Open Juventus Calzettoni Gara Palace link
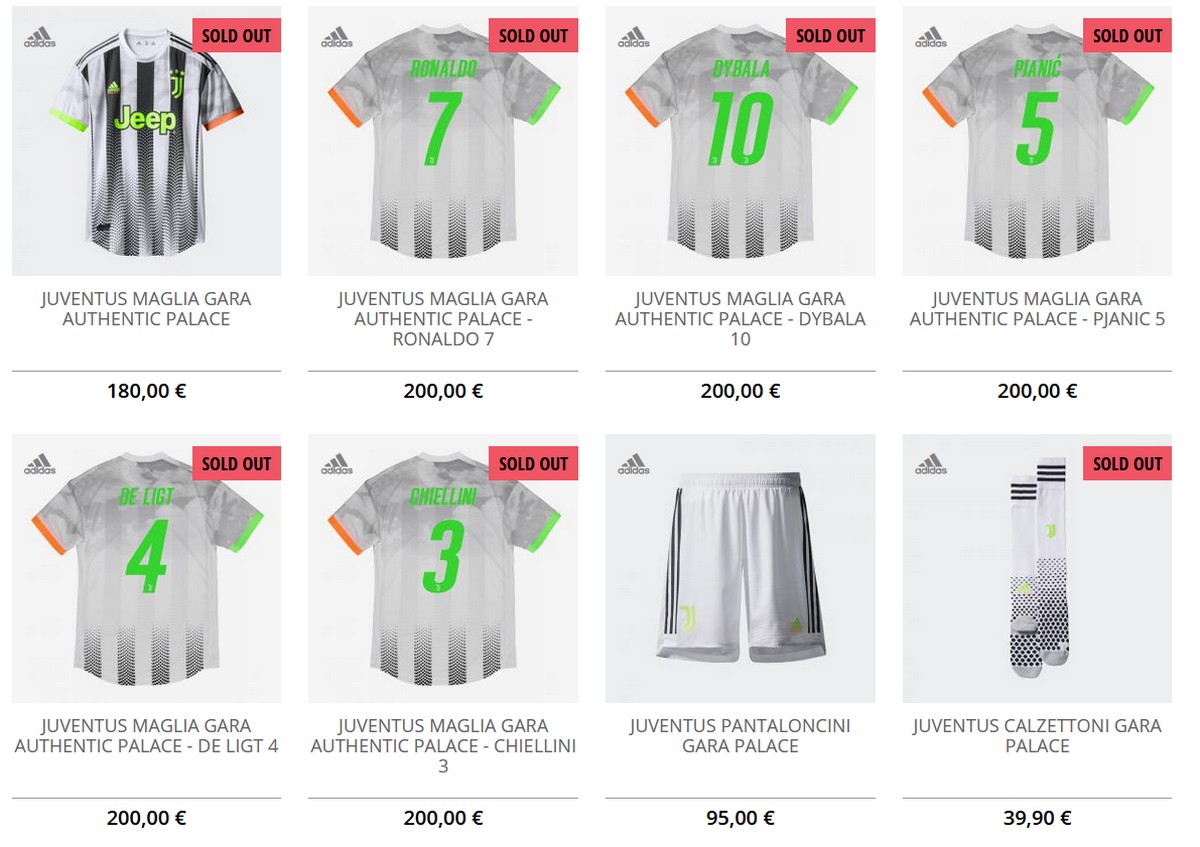The width and height of the screenshot is (1200, 847). tap(1037, 736)
